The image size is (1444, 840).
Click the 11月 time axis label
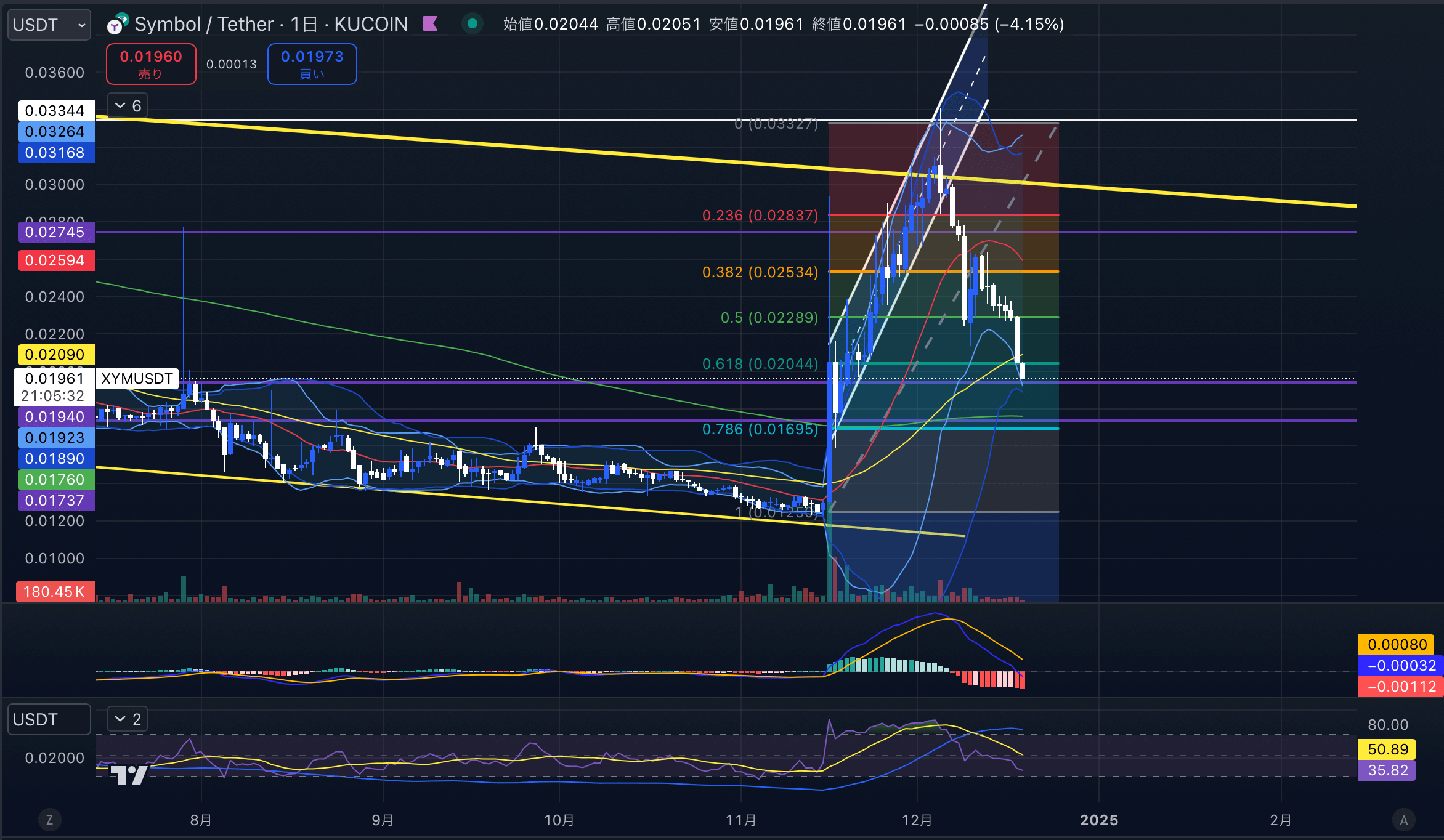(x=740, y=820)
